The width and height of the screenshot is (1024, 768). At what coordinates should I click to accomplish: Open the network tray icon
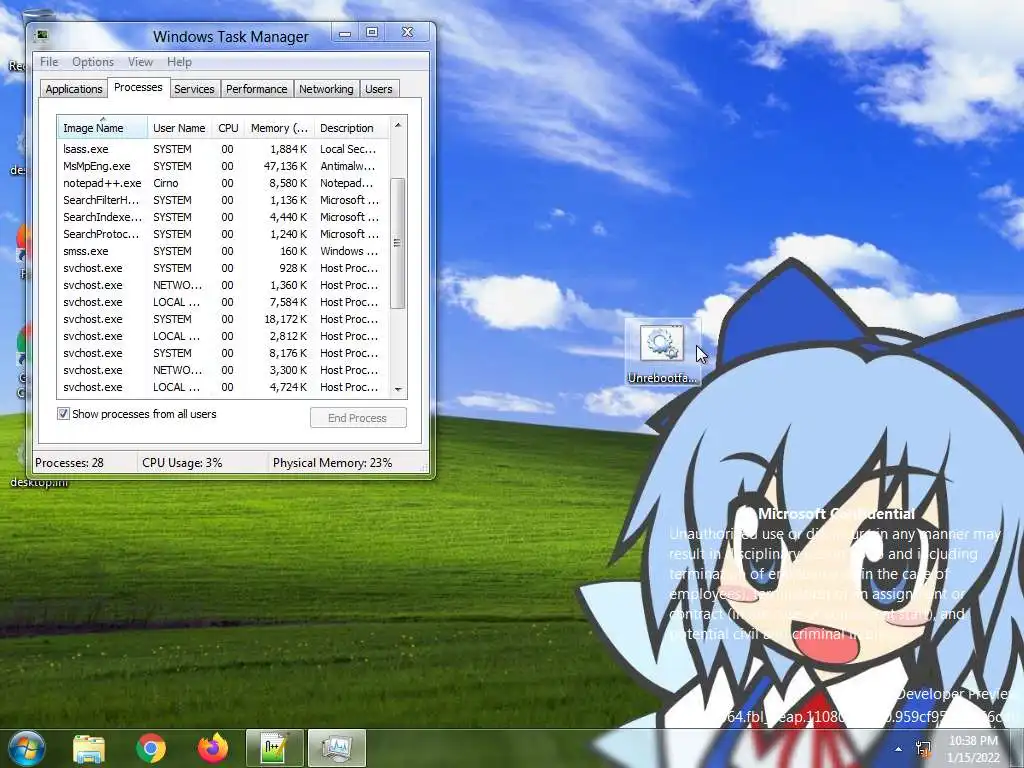click(924, 749)
